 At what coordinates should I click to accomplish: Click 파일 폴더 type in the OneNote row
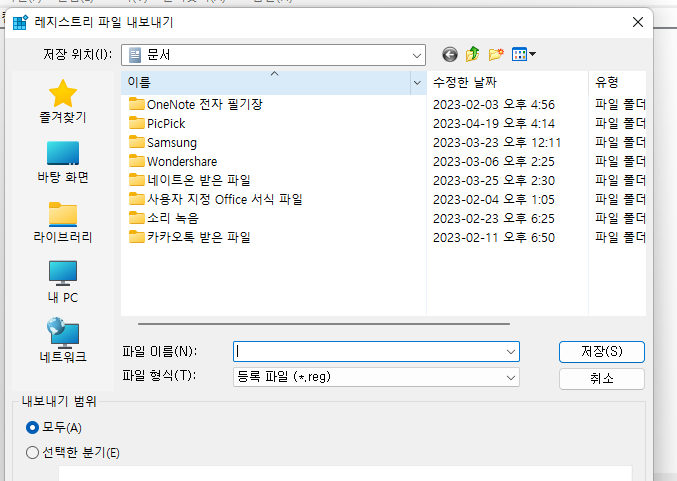[x=620, y=104]
